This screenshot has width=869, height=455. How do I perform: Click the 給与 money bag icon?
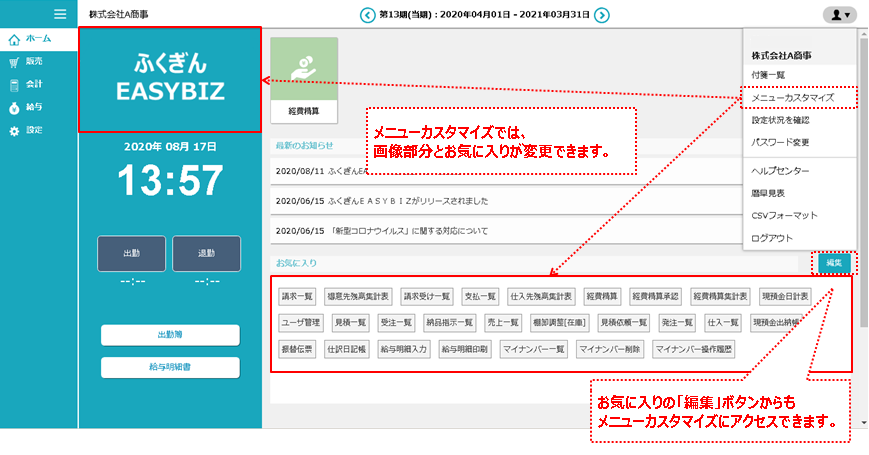(14, 108)
